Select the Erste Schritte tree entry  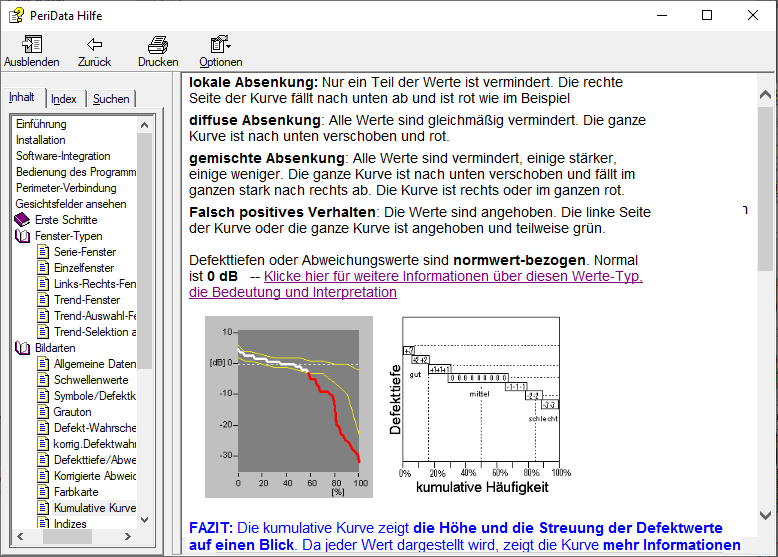coord(66,220)
